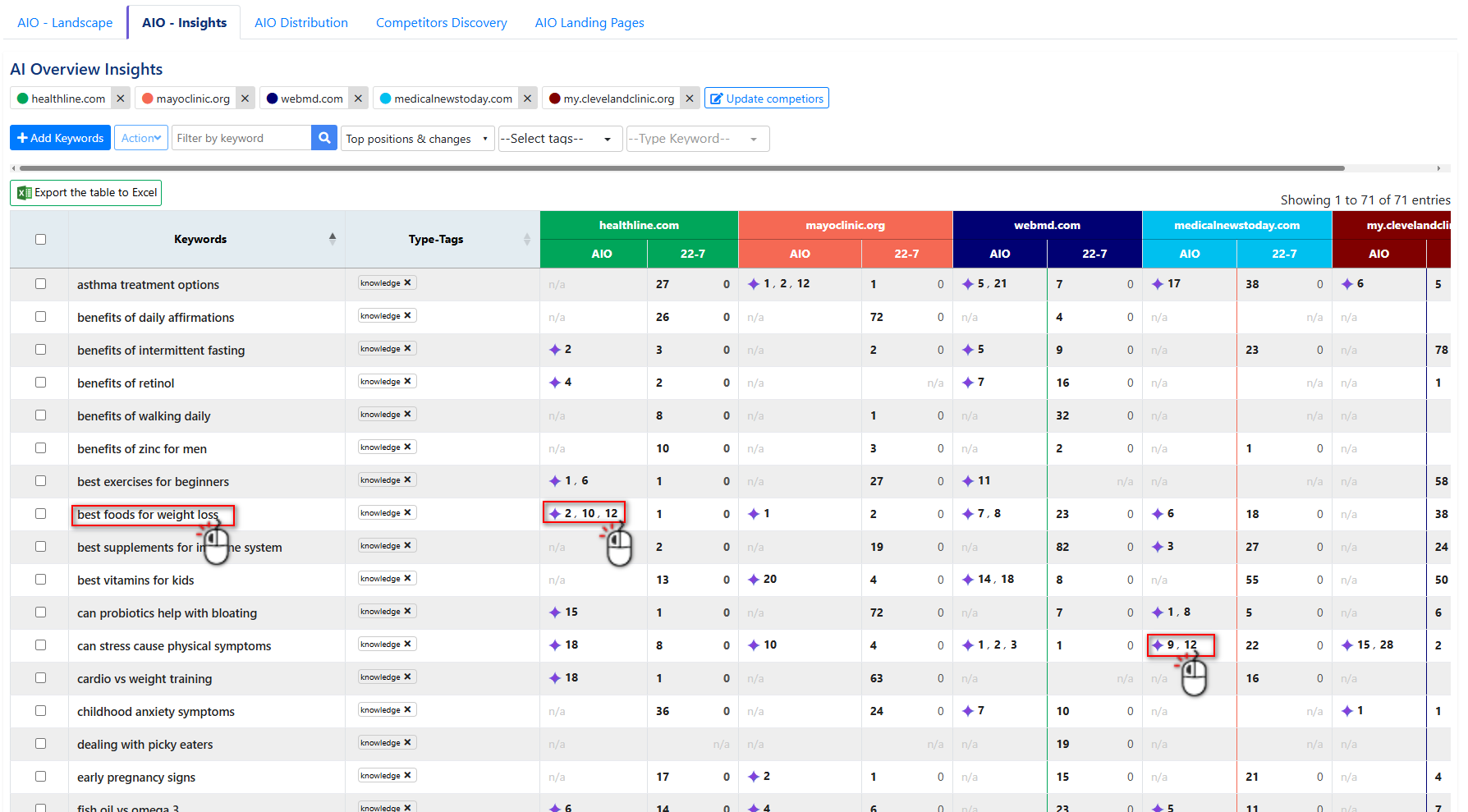This screenshot has height=812, width=1468.
Task: Click keyword 'can probiotics help with bloating'
Action: click(167, 613)
